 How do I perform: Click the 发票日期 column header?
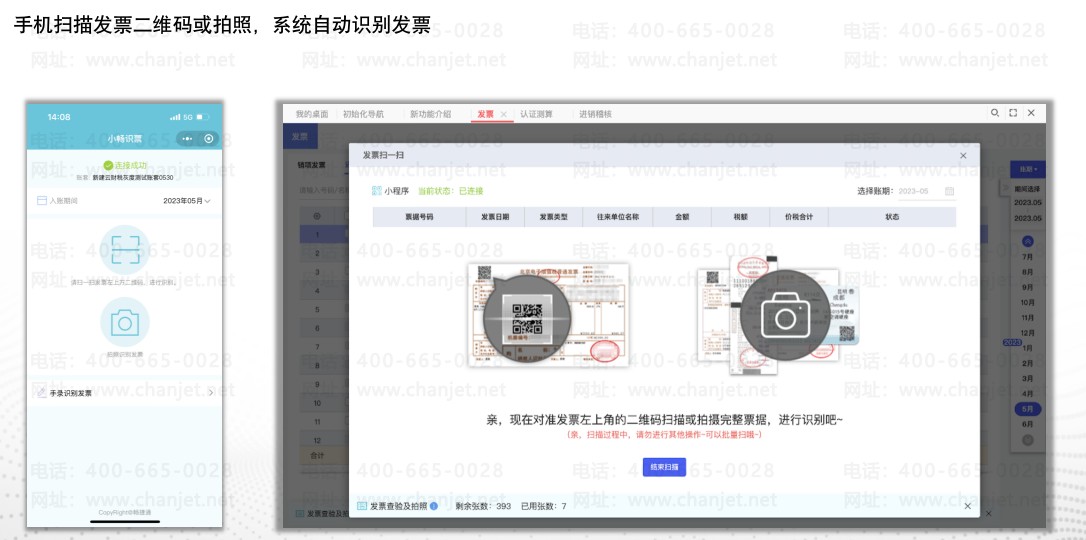(495, 217)
